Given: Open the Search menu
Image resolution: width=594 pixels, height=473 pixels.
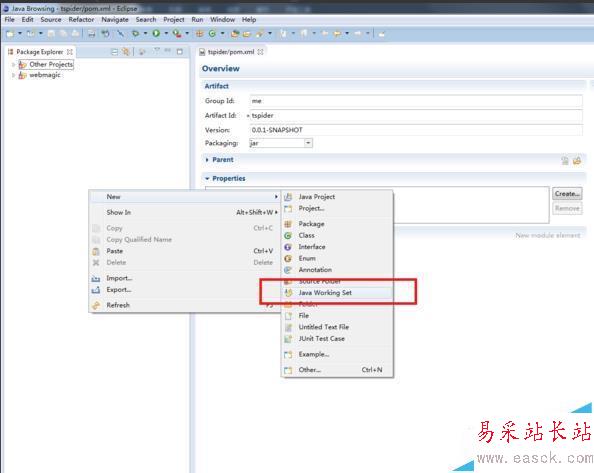Looking at the screenshot, I should 146,20.
